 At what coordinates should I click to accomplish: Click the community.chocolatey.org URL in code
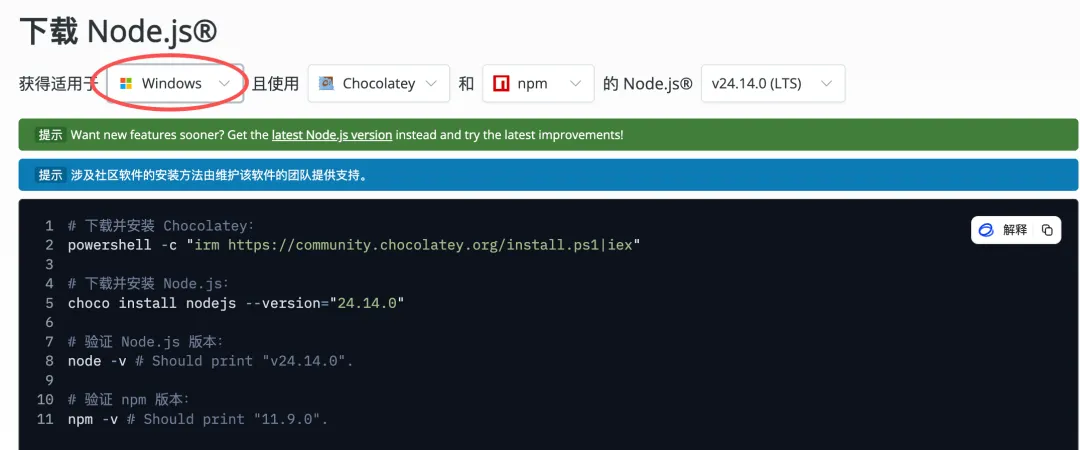coord(414,245)
